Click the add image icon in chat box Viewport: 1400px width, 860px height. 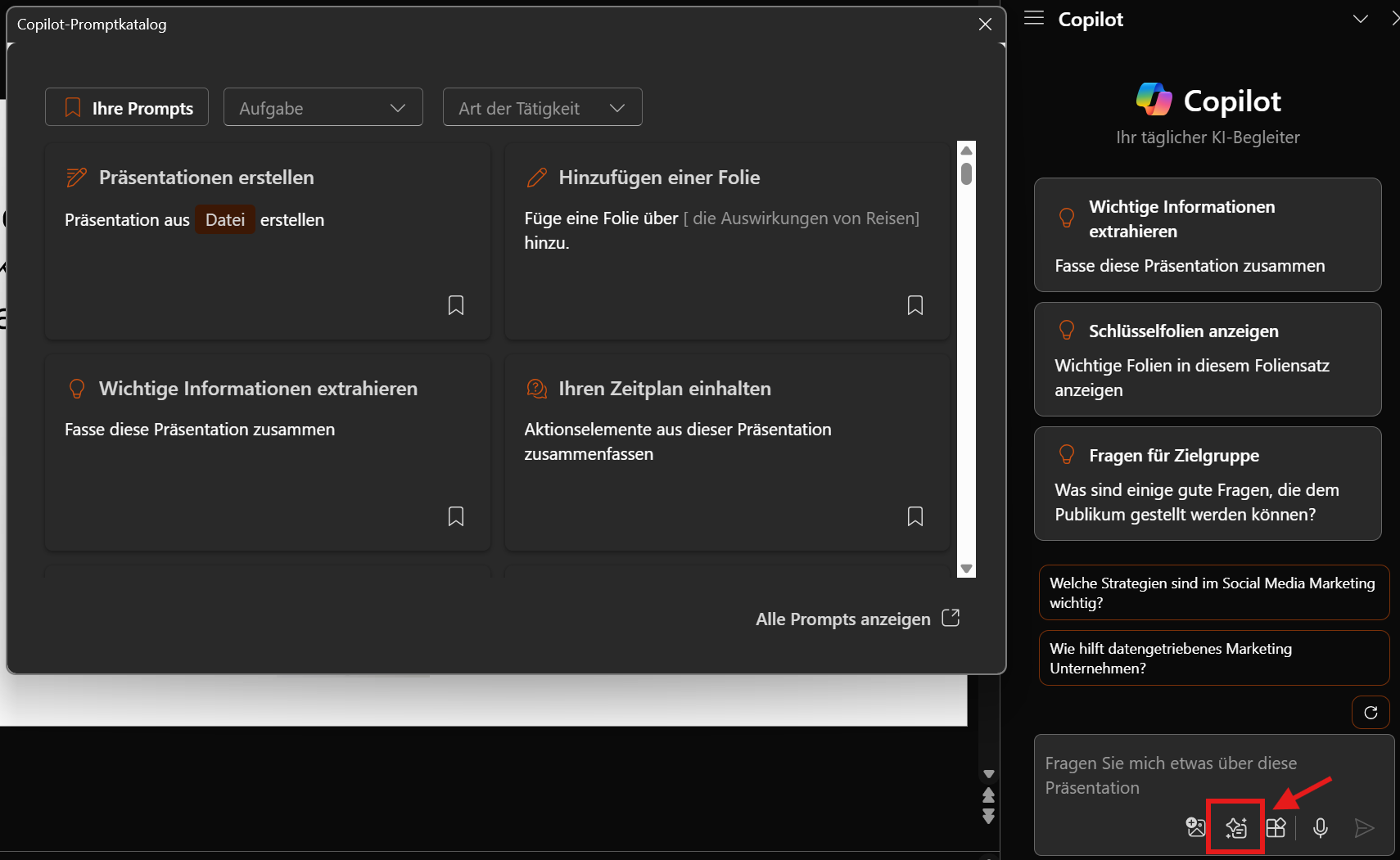pyautogui.click(x=1195, y=828)
